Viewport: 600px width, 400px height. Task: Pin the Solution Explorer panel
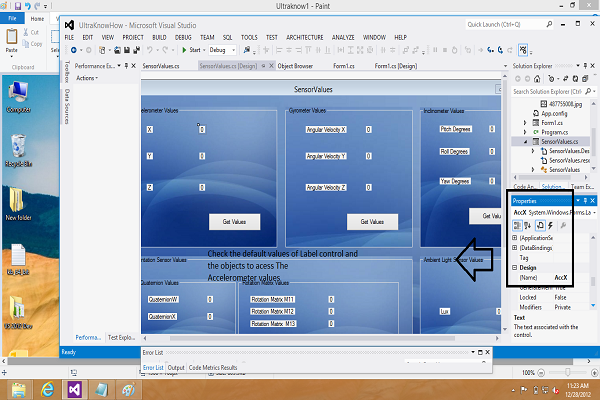click(585, 66)
